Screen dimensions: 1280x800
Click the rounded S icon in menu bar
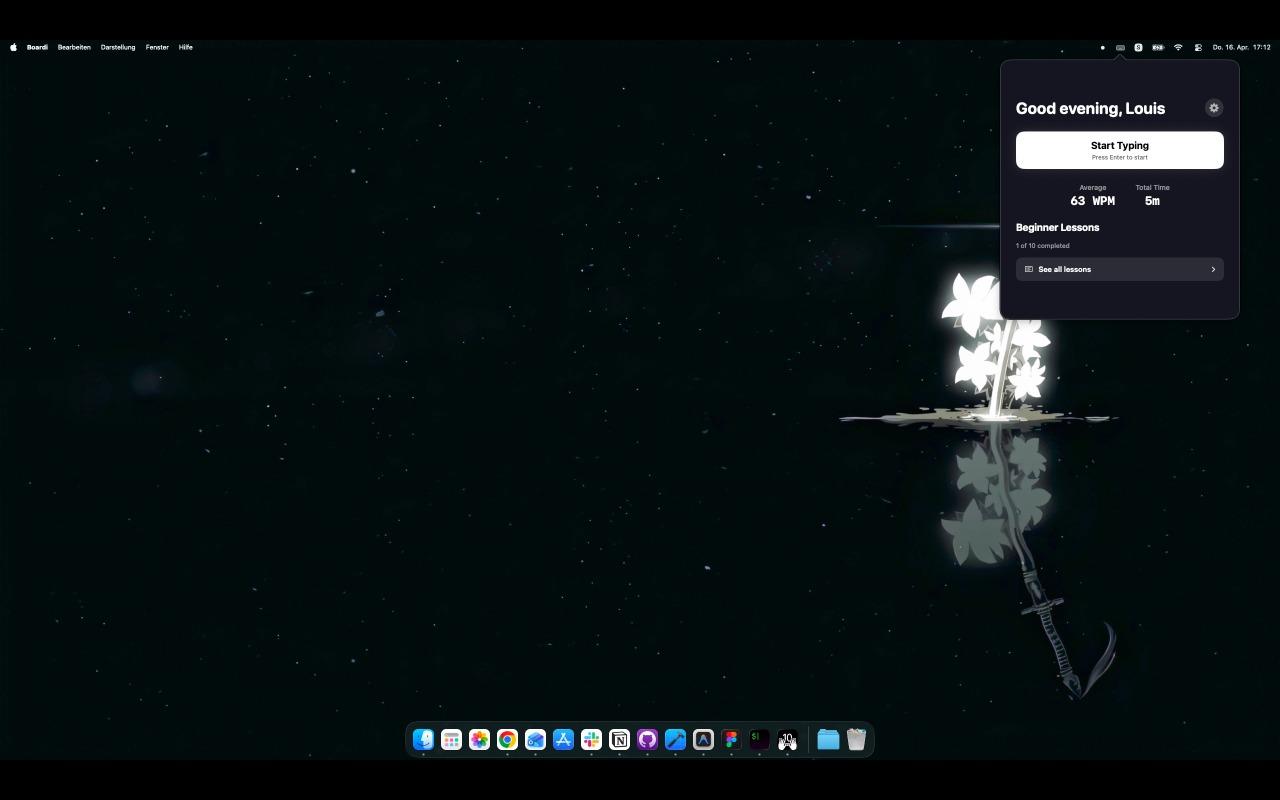point(1138,47)
